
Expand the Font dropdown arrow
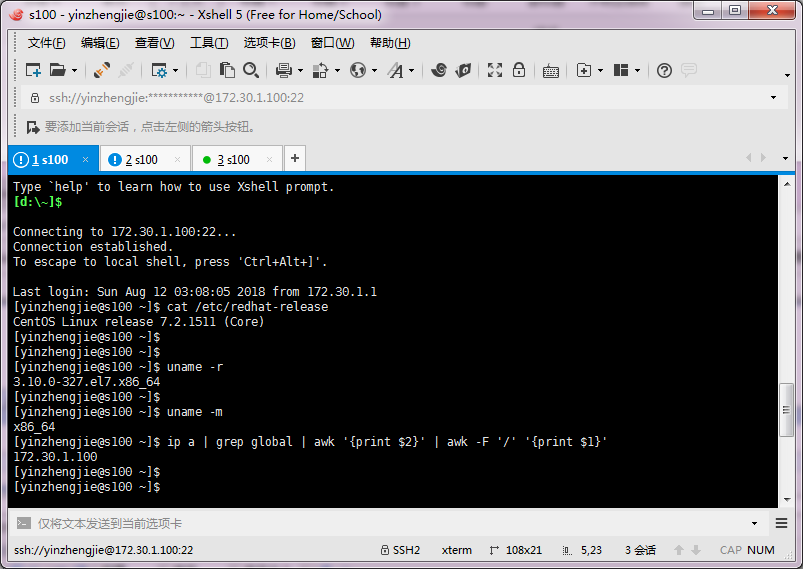411,71
